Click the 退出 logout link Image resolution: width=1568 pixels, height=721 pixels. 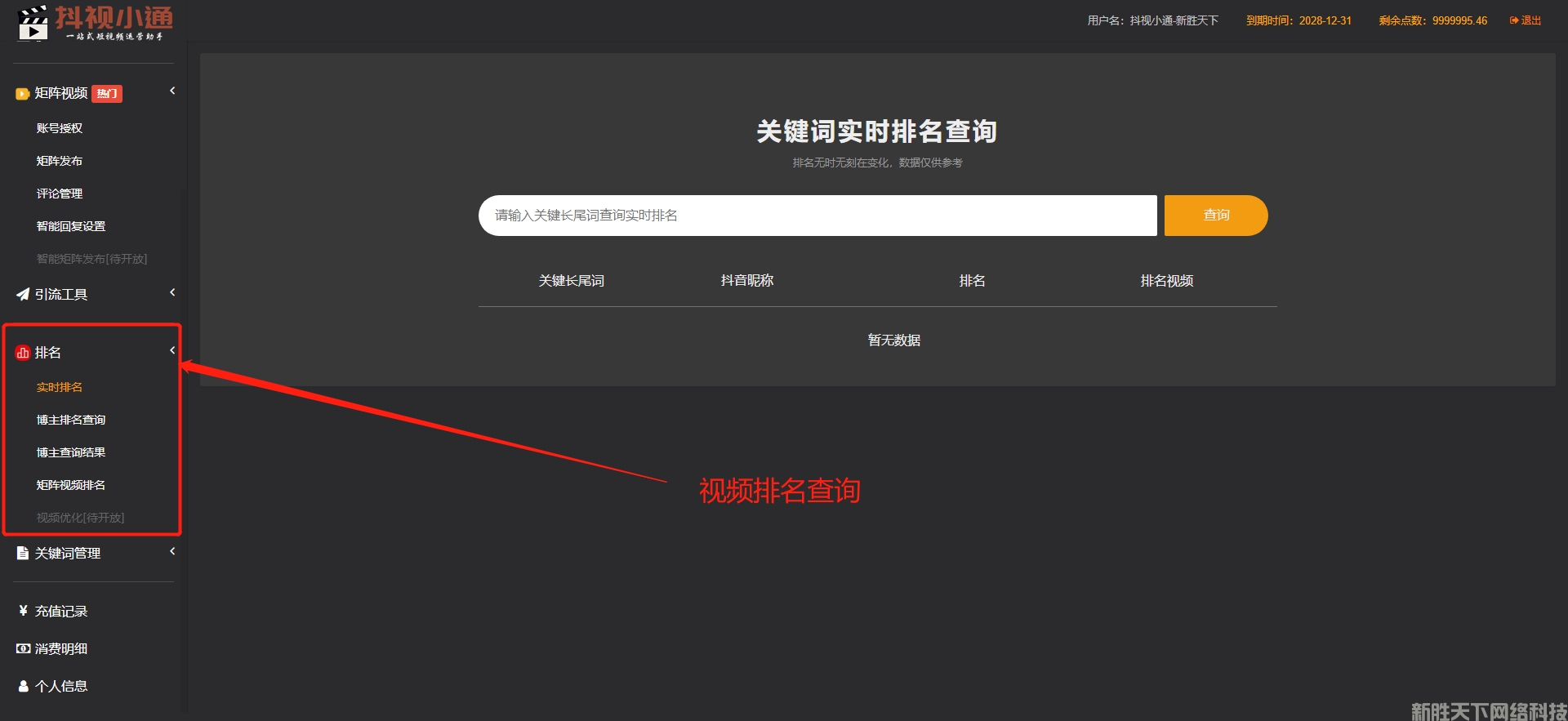1526,20
